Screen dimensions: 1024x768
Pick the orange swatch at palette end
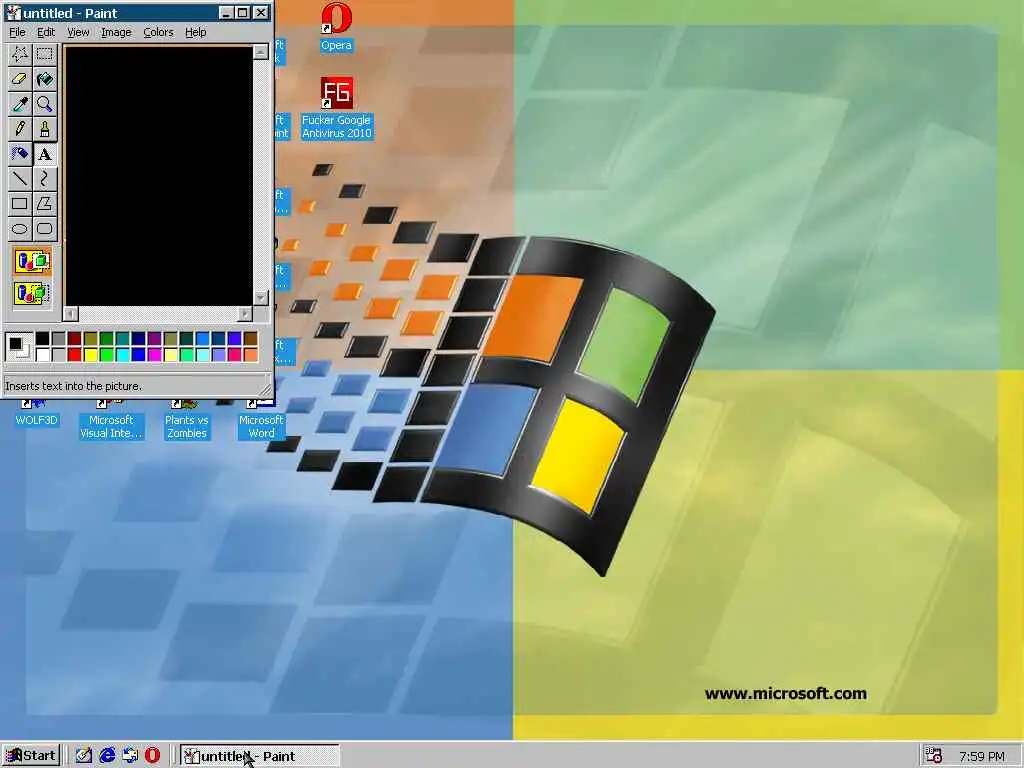[251, 355]
